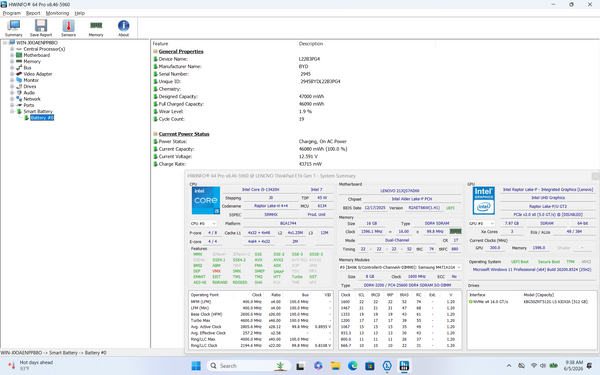Image resolution: width=600 pixels, height=375 pixels.
Task: Open the Sensors thermometer icon
Action: click(68, 28)
